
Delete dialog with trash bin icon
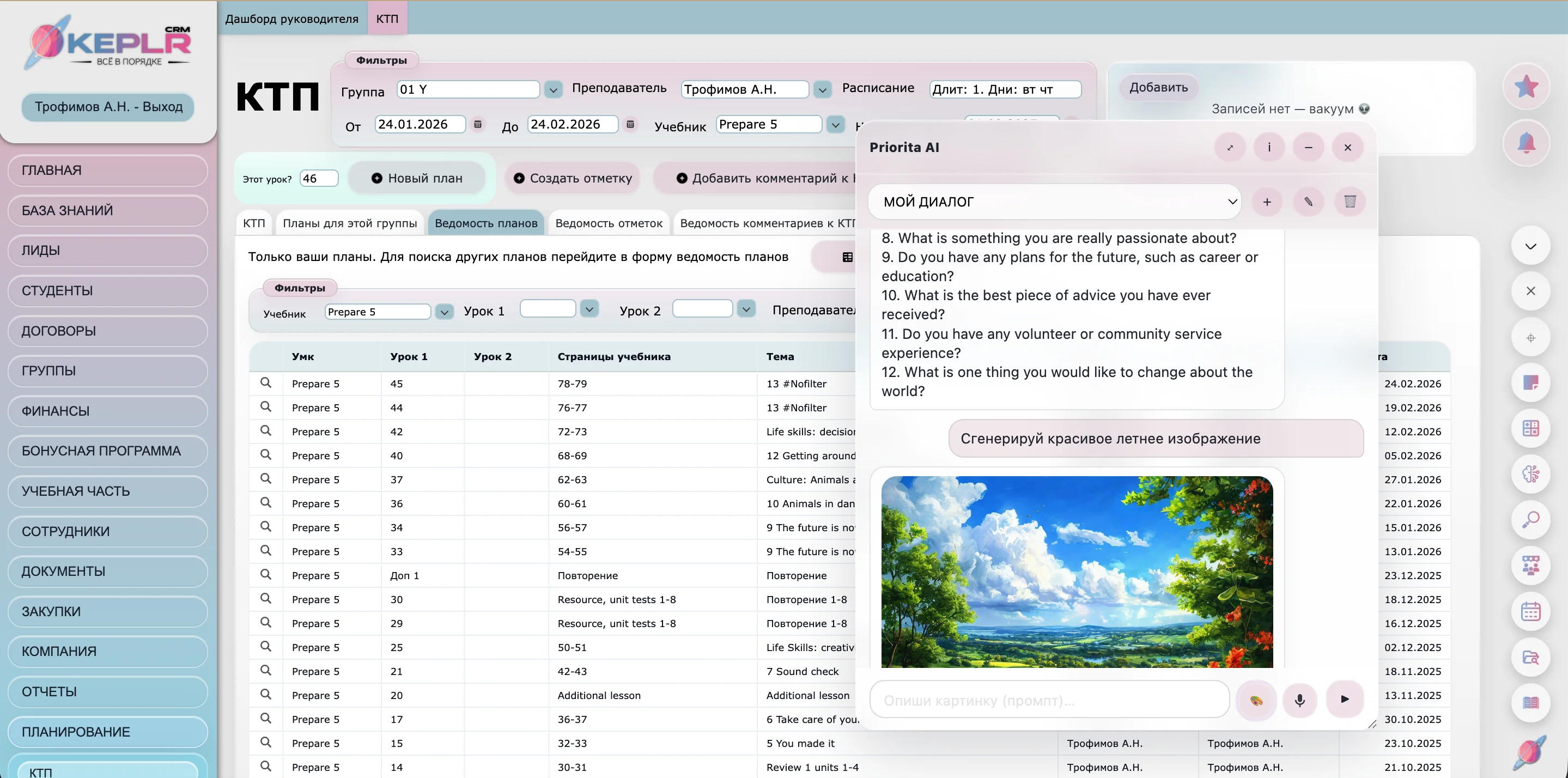[1350, 202]
